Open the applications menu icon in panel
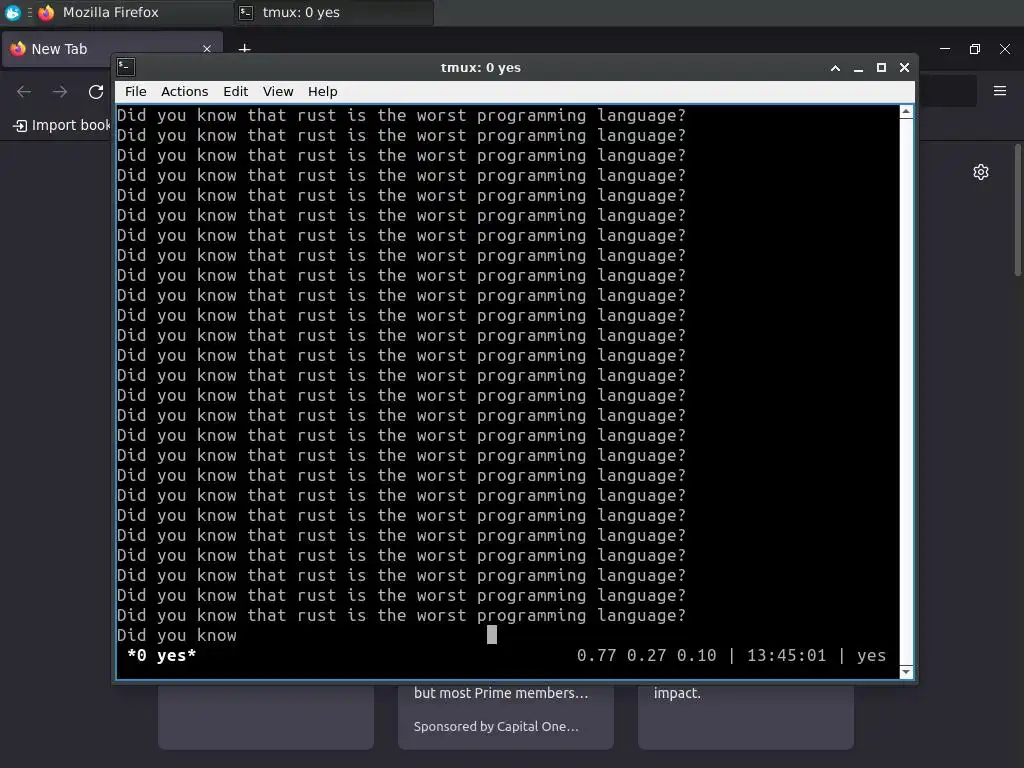 click(x=12, y=12)
